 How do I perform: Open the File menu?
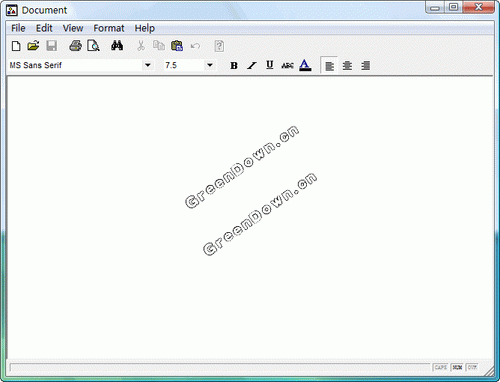[18, 28]
